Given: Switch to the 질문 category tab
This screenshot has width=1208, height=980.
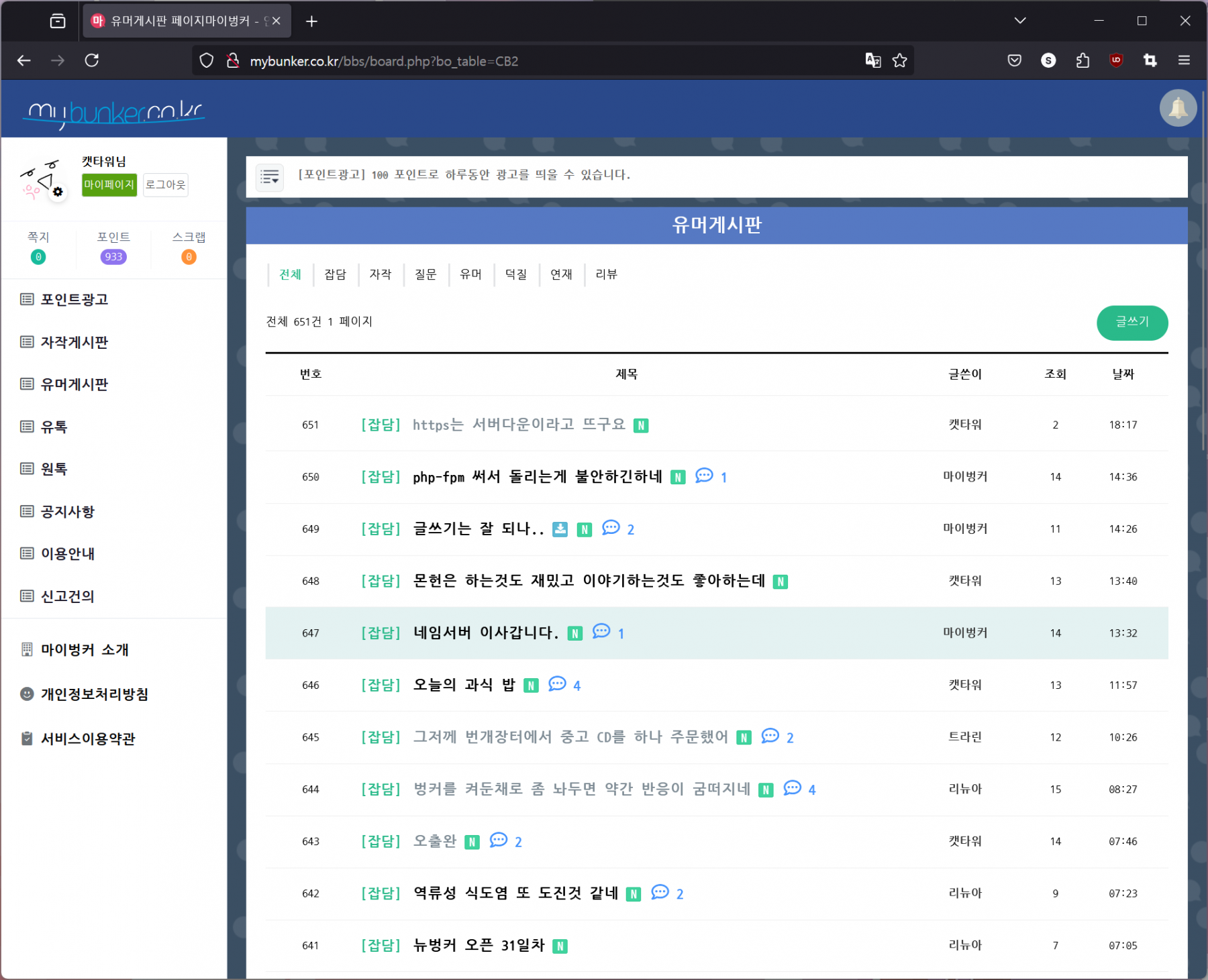Looking at the screenshot, I should (425, 274).
